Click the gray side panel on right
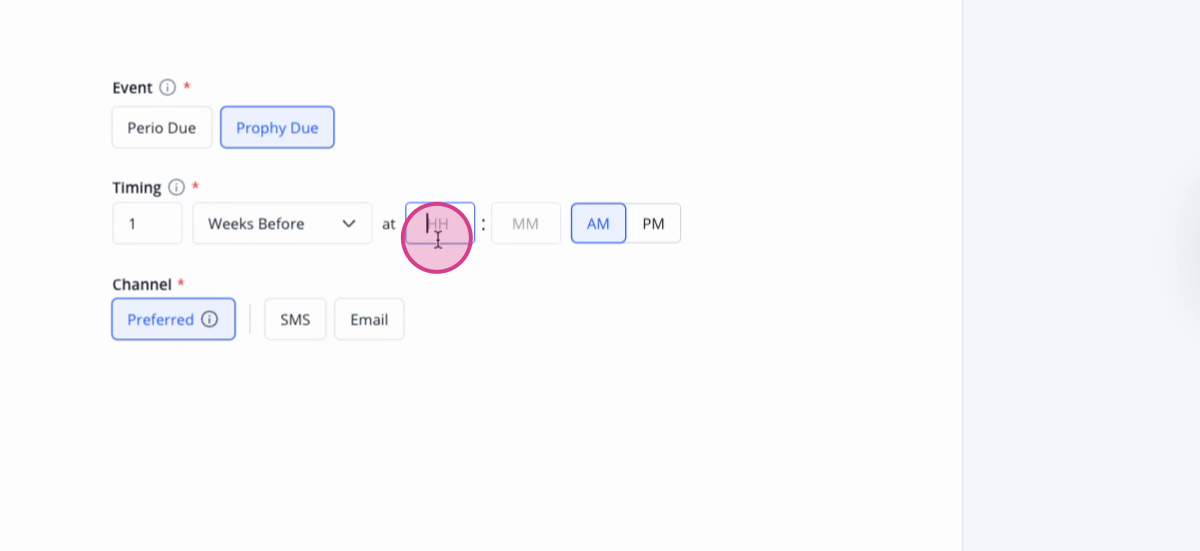The height and width of the screenshot is (551, 1200). coord(1081,275)
